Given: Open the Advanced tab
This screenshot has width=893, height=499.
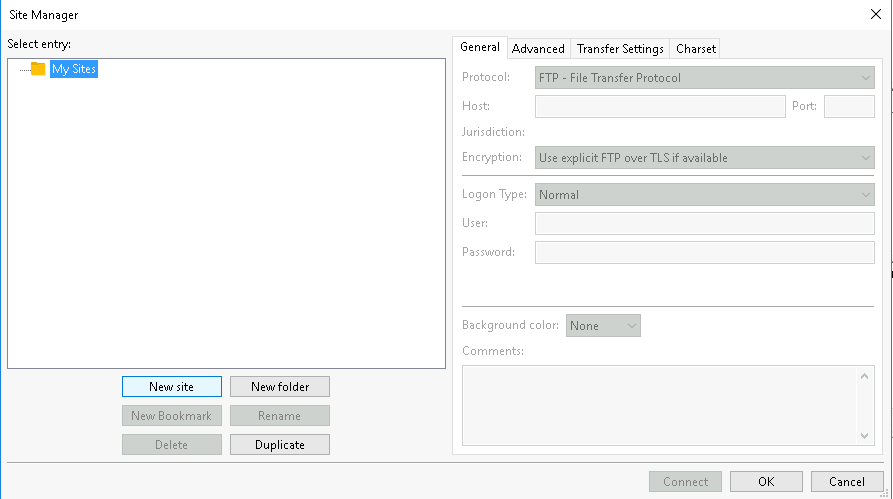Looking at the screenshot, I should click(538, 49).
